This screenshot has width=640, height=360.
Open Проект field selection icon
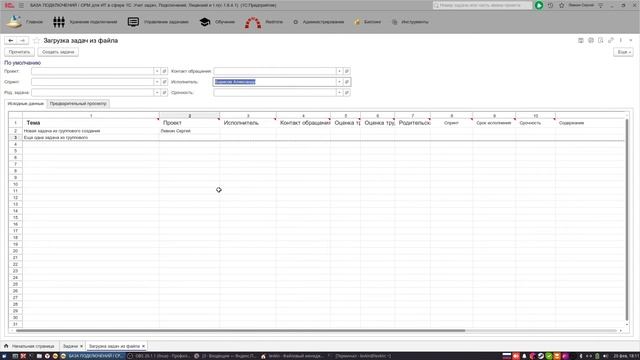[x=164, y=71]
